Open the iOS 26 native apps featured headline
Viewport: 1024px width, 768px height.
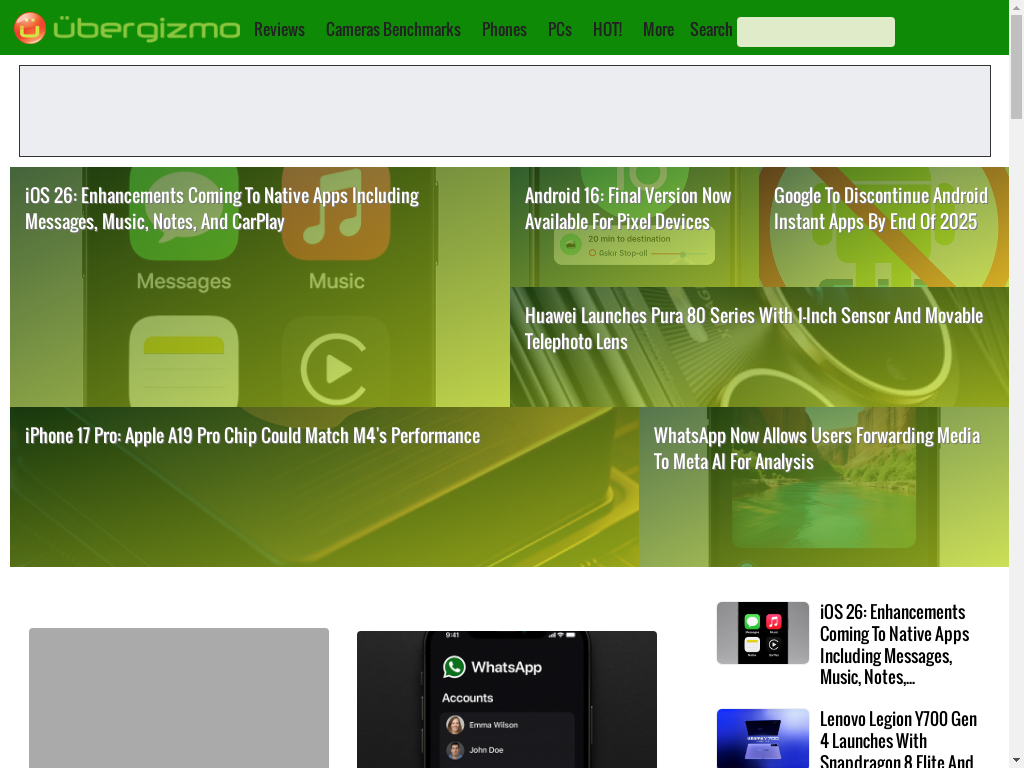click(222, 209)
